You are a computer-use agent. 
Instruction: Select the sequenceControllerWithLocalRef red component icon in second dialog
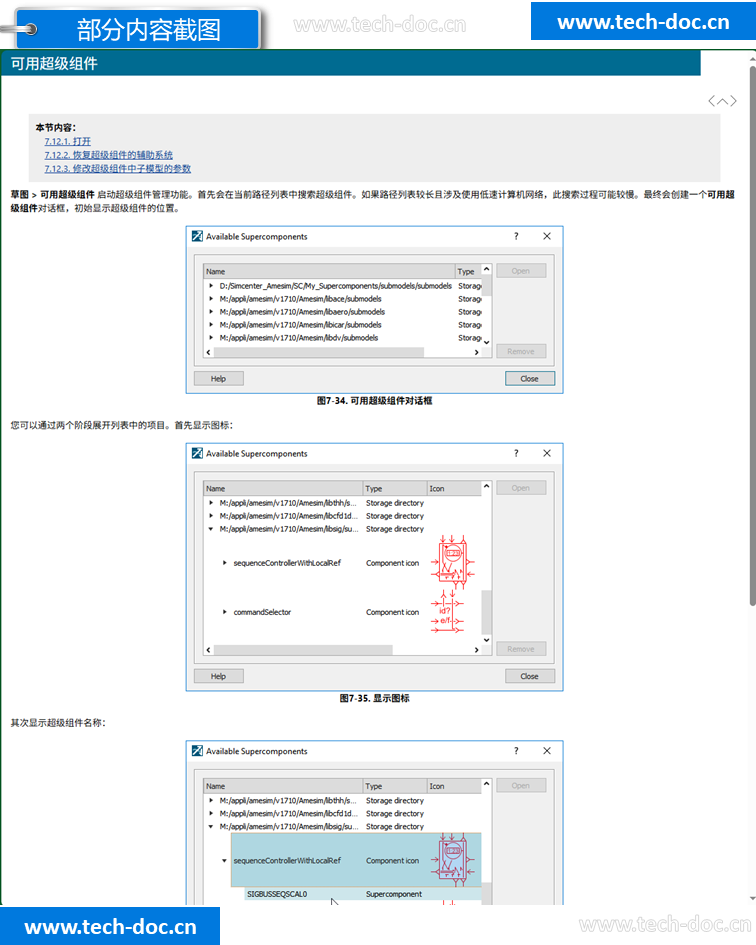(x=453, y=562)
